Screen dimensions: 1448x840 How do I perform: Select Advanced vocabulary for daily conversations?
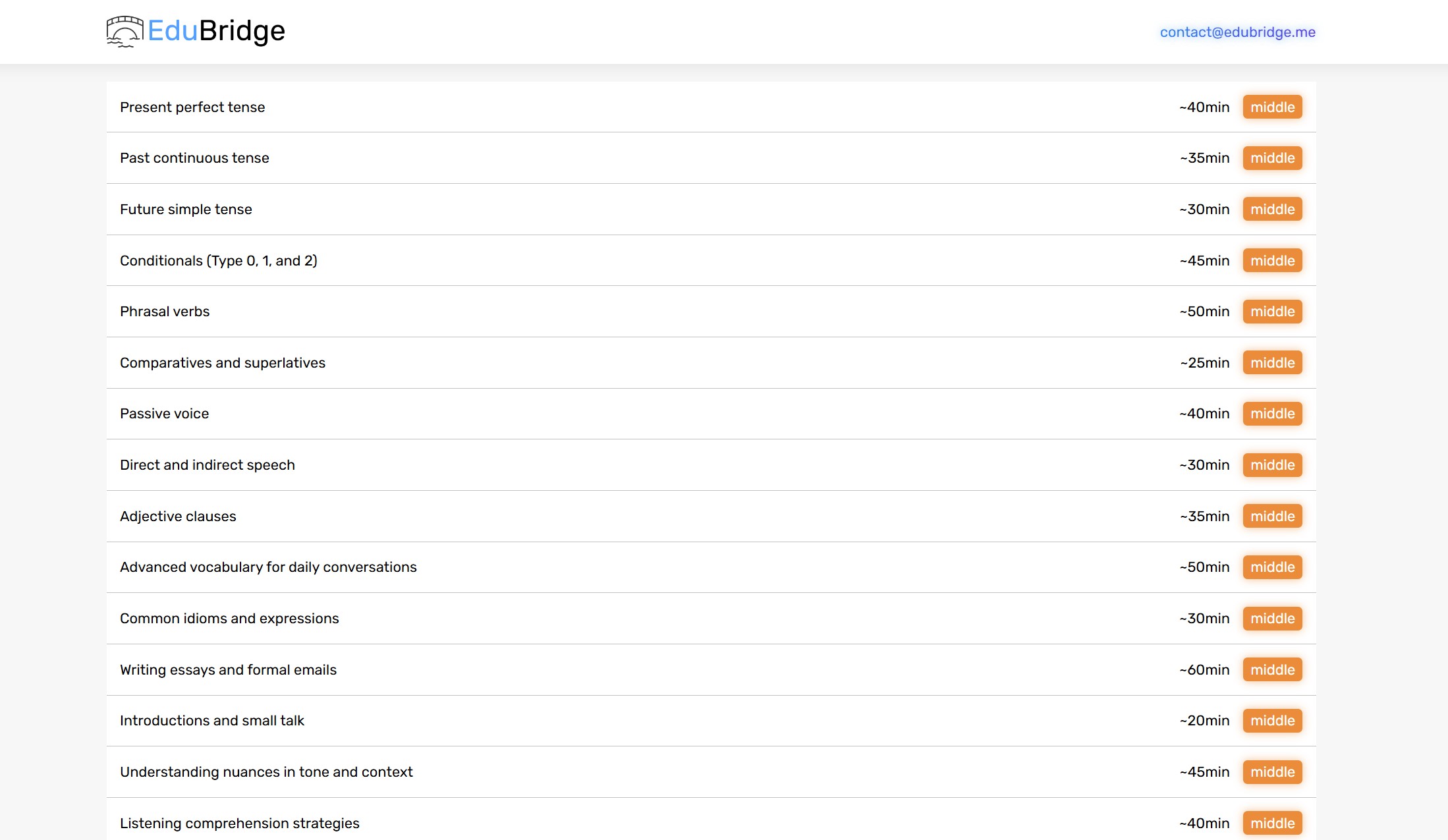[x=268, y=567]
